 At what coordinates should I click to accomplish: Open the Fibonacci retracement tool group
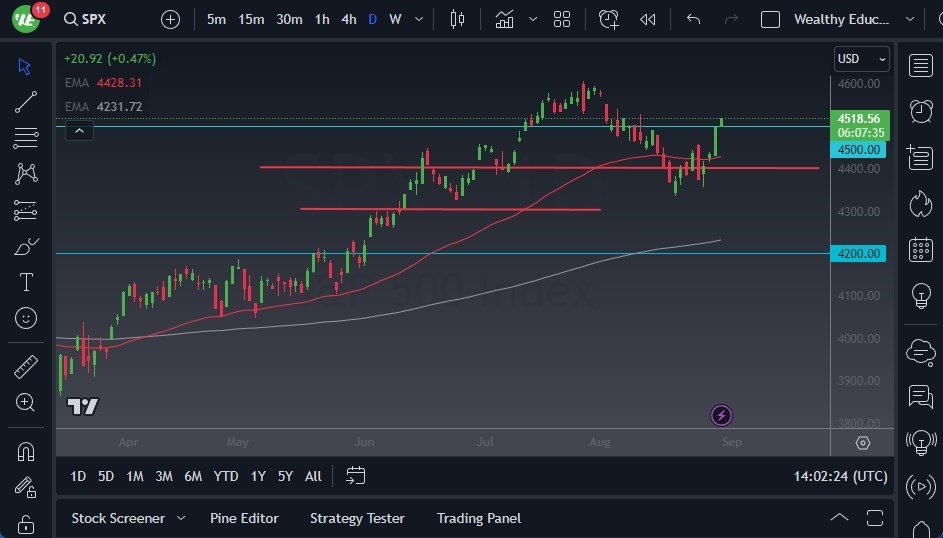point(25,138)
